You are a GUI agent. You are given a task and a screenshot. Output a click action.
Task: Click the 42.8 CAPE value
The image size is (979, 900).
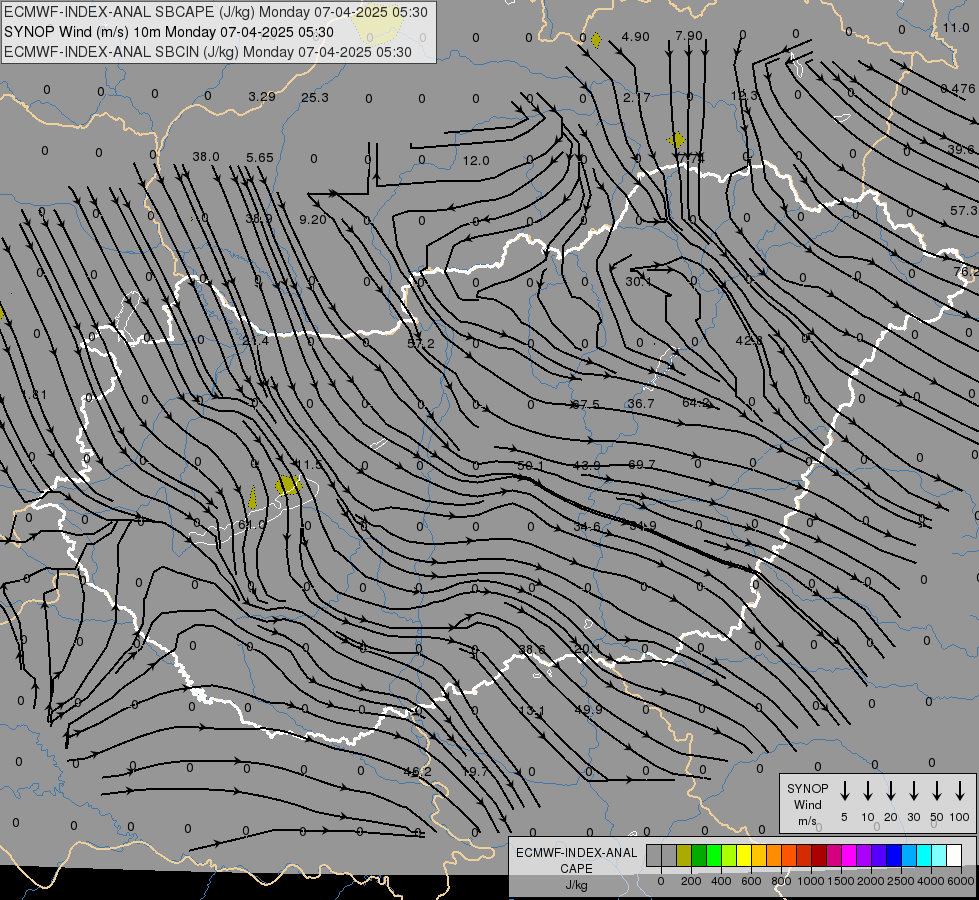(x=749, y=340)
